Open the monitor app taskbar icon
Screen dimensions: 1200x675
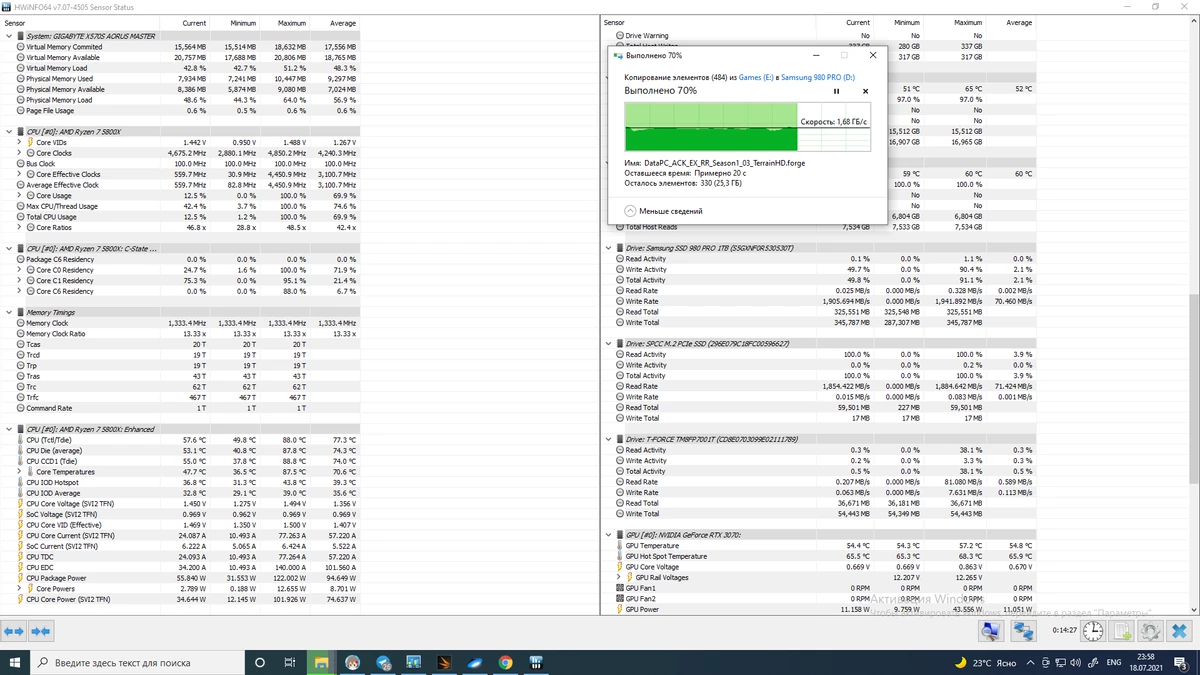[x=414, y=662]
